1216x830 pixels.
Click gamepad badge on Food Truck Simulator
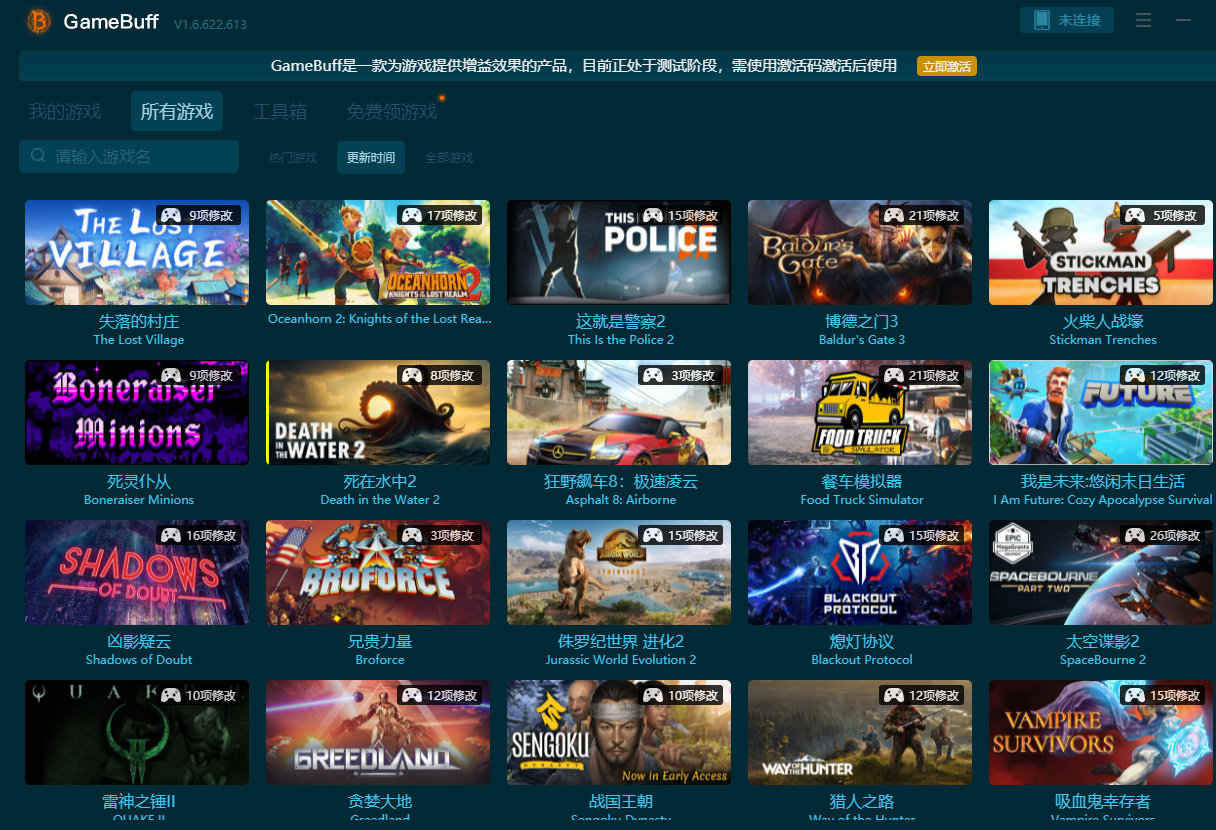(893, 375)
